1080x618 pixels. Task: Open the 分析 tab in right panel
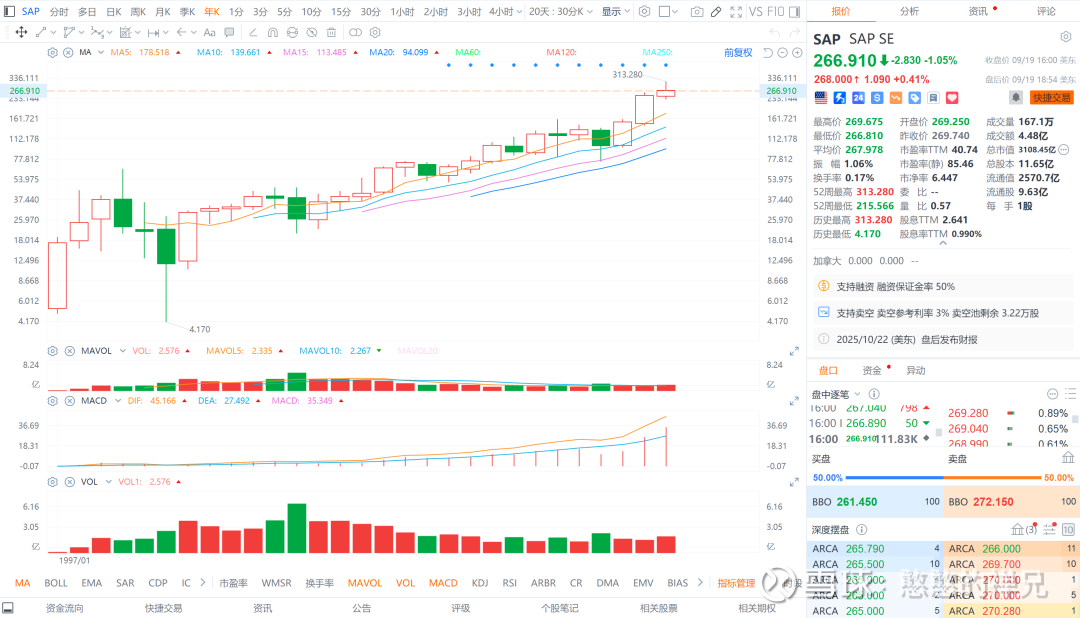(x=909, y=11)
